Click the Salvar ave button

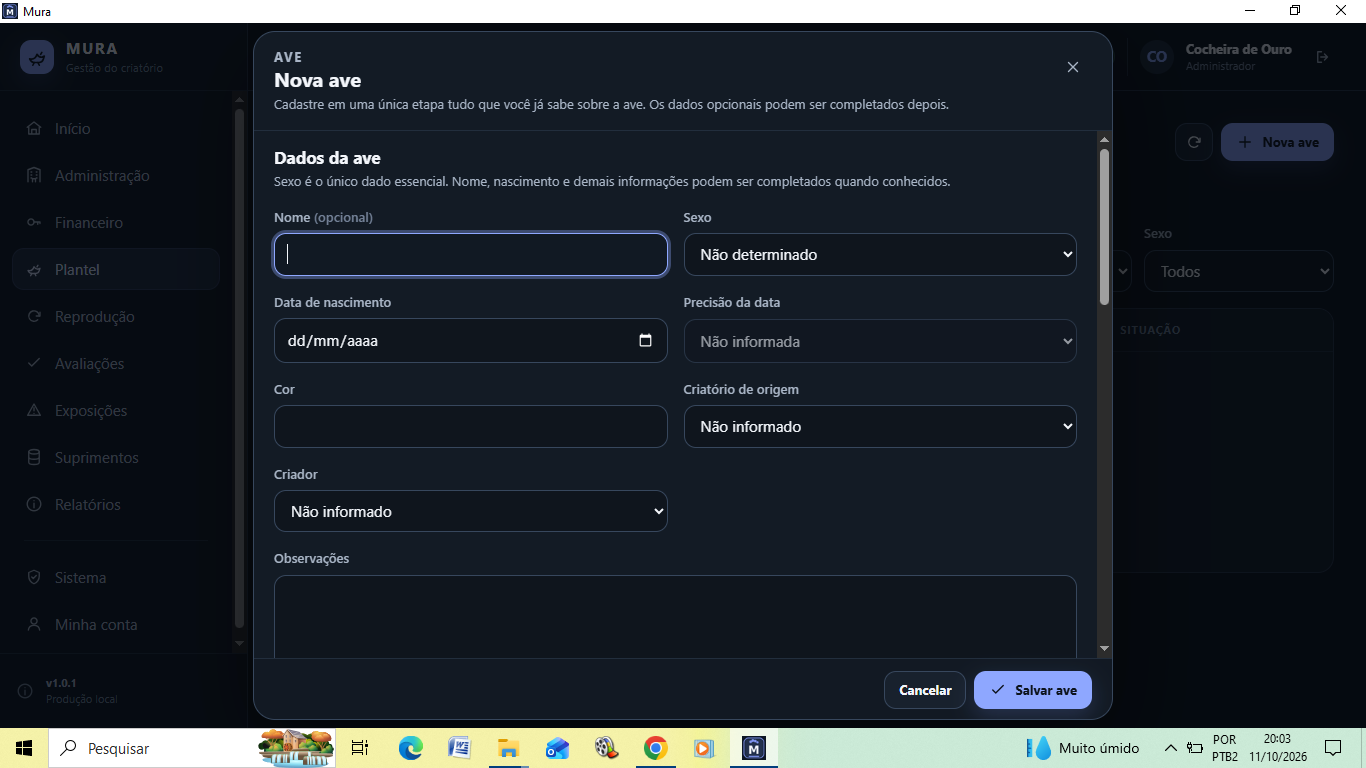(1032, 690)
